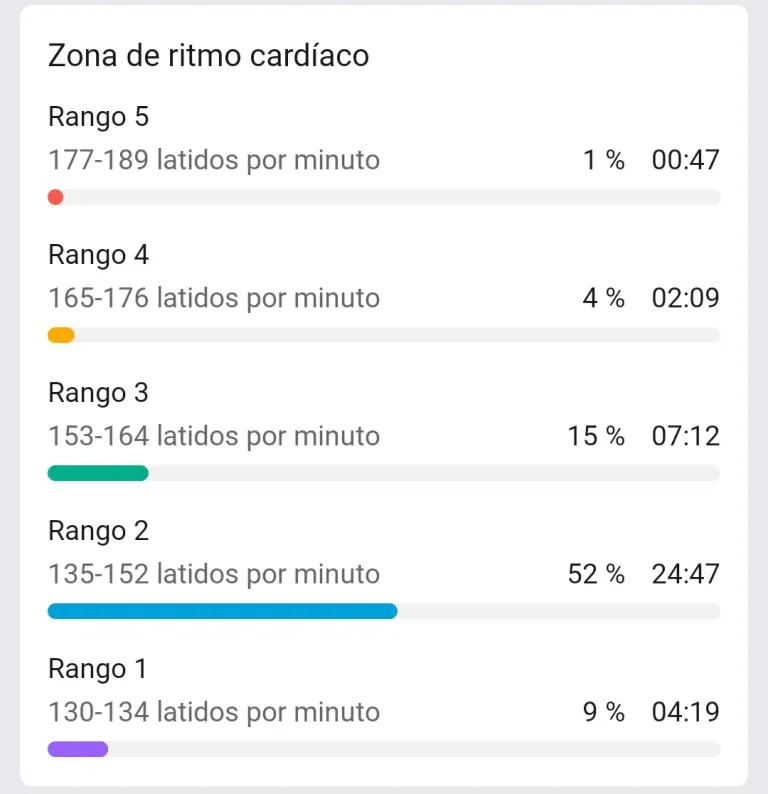768x794 pixels.
Task: Select the Rango 2 label
Action: [98, 531]
